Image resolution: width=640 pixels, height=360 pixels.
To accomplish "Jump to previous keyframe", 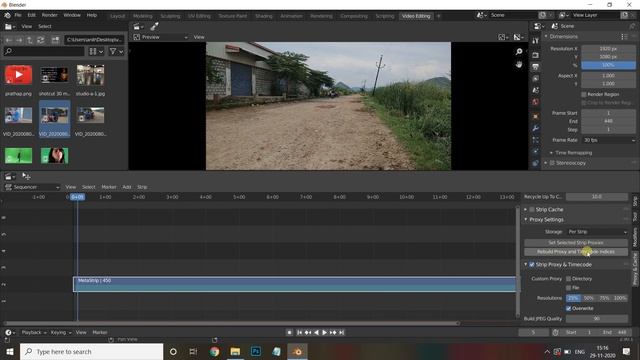I will point(308,333).
